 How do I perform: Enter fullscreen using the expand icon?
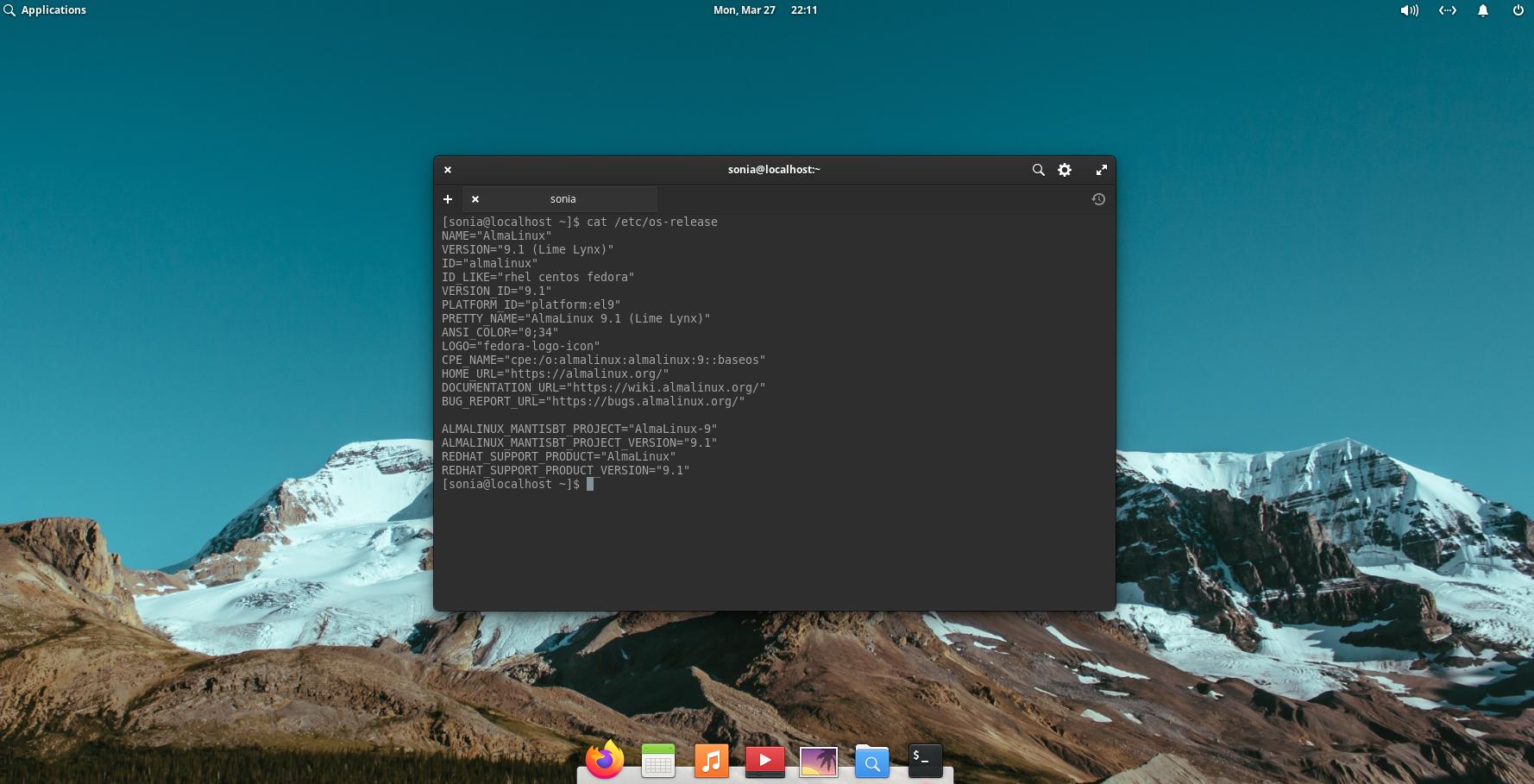click(1102, 170)
